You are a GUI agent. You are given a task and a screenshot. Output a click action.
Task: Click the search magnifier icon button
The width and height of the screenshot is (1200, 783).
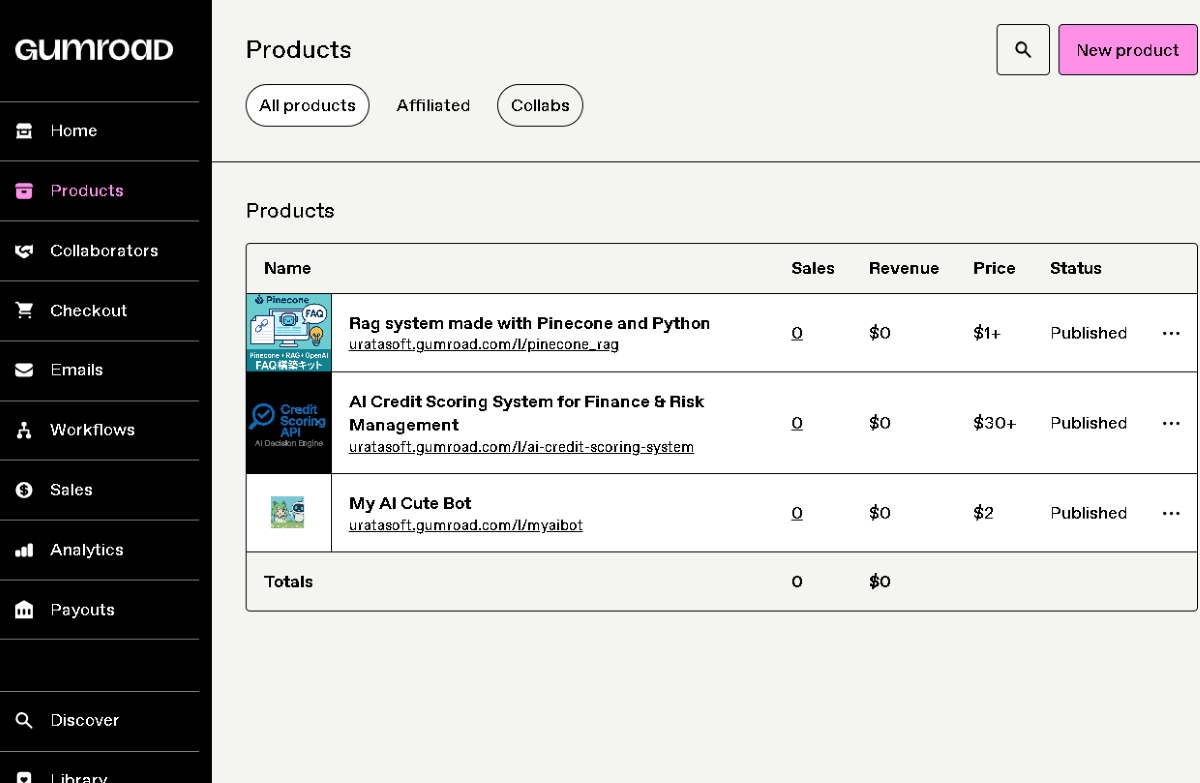[x=1022, y=50]
